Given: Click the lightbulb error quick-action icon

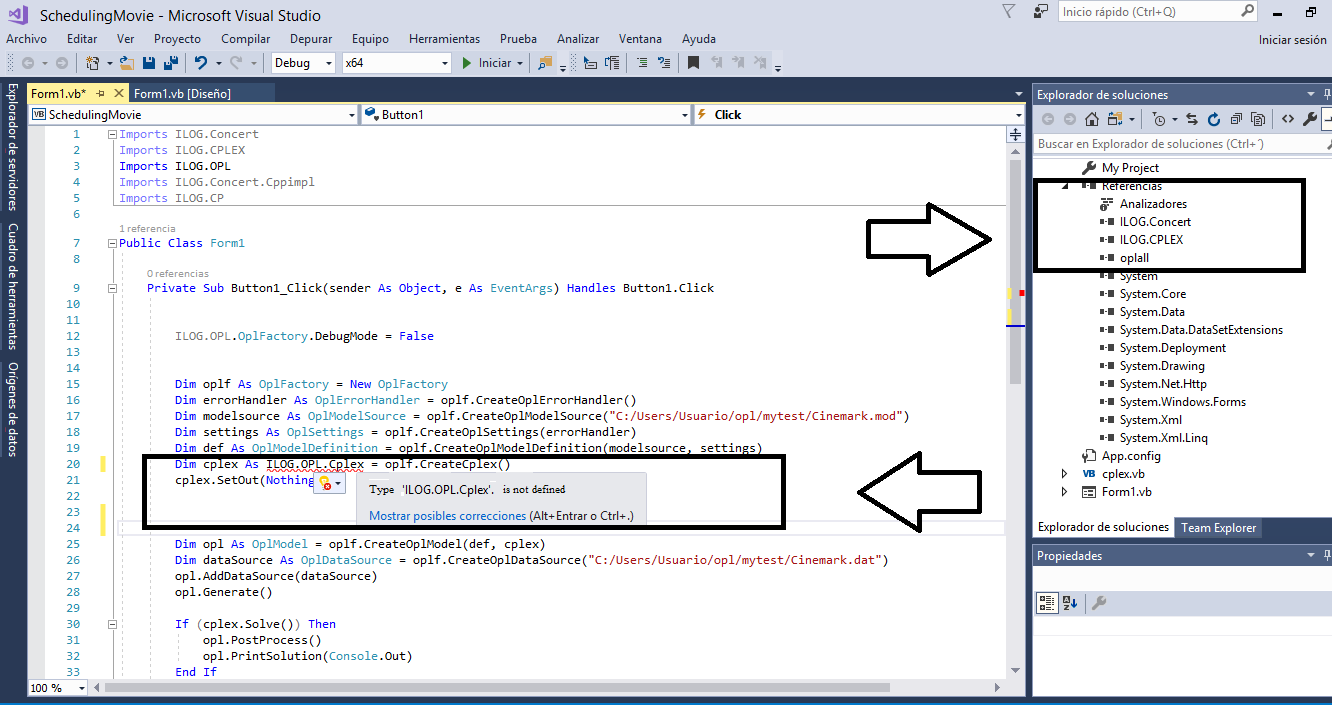Looking at the screenshot, I should (325, 483).
